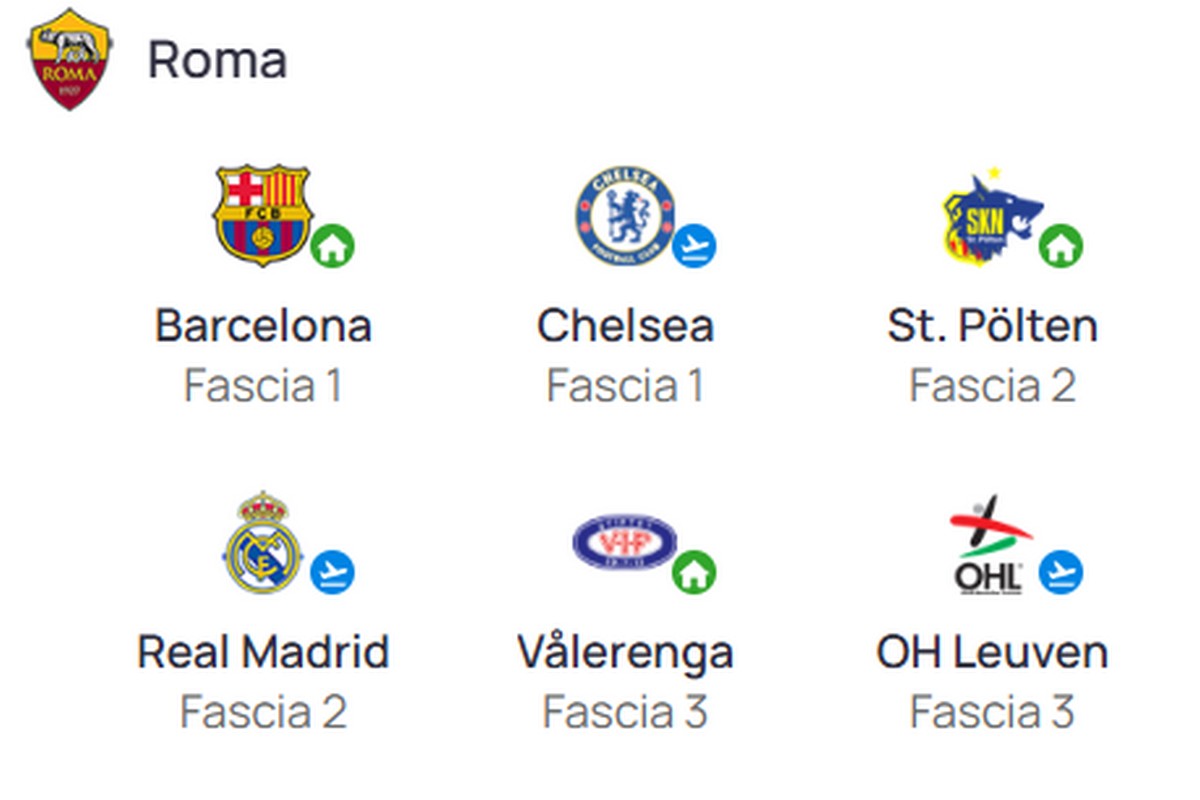Viewport: 1200px width, 800px height.
Task: Click the Real Madrid team name
Action: tap(263, 653)
